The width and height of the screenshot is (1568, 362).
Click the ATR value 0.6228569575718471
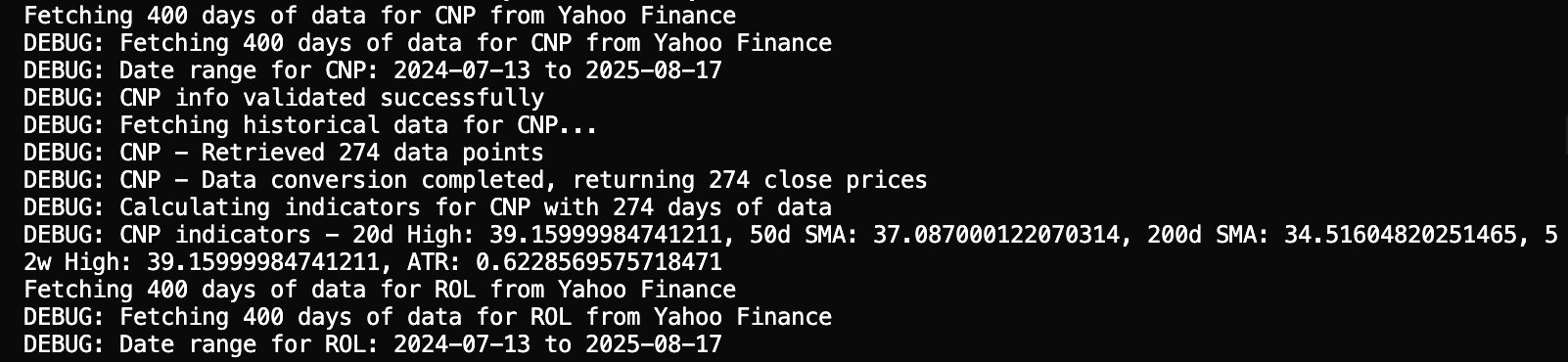[599, 262]
